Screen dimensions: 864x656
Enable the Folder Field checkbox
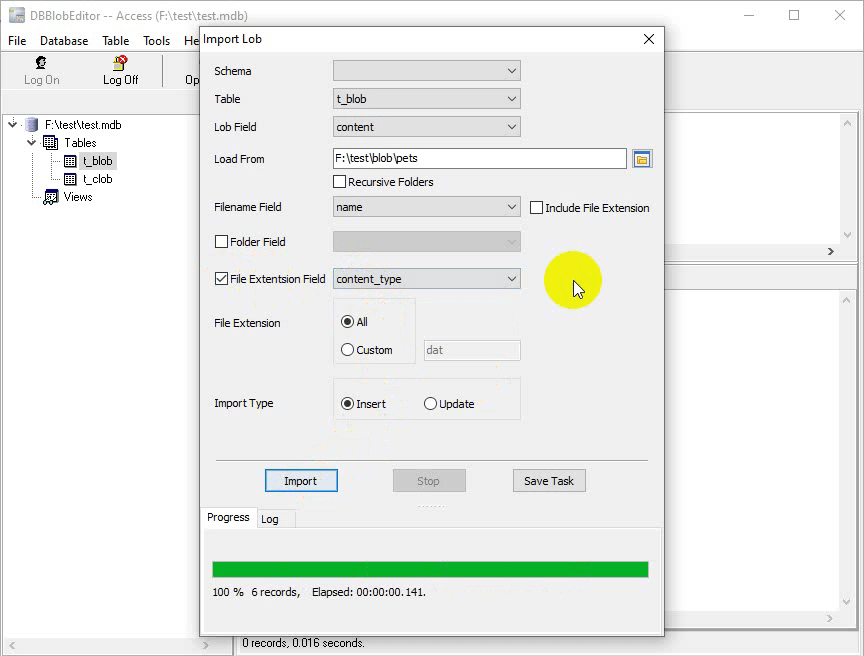[221, 242]
